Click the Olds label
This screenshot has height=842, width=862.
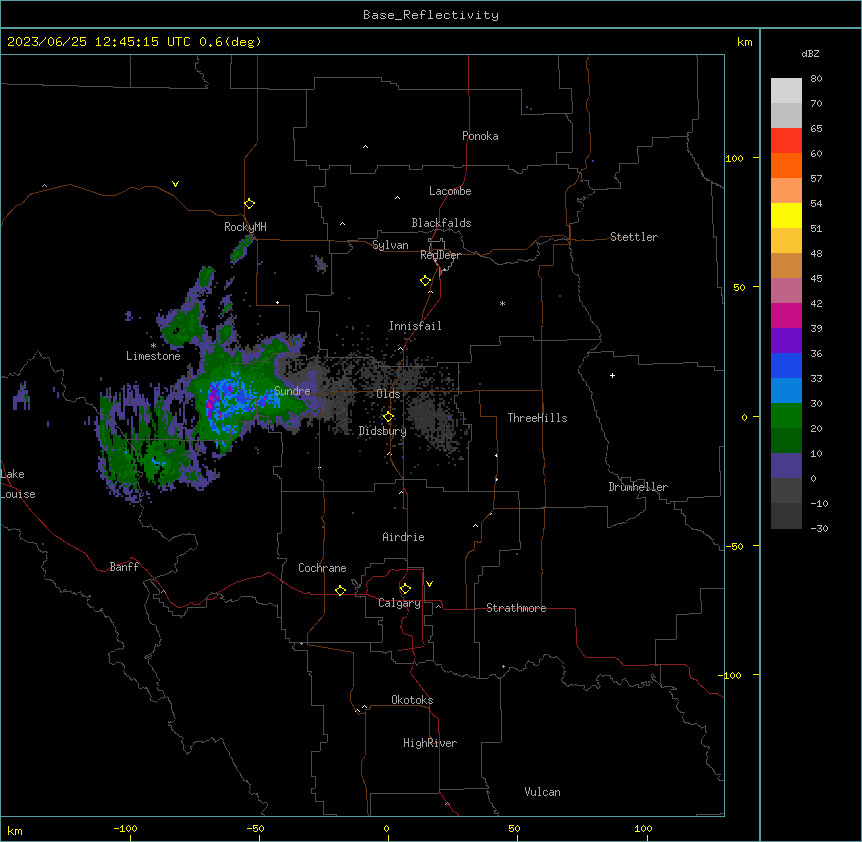(x=388, y=394)
